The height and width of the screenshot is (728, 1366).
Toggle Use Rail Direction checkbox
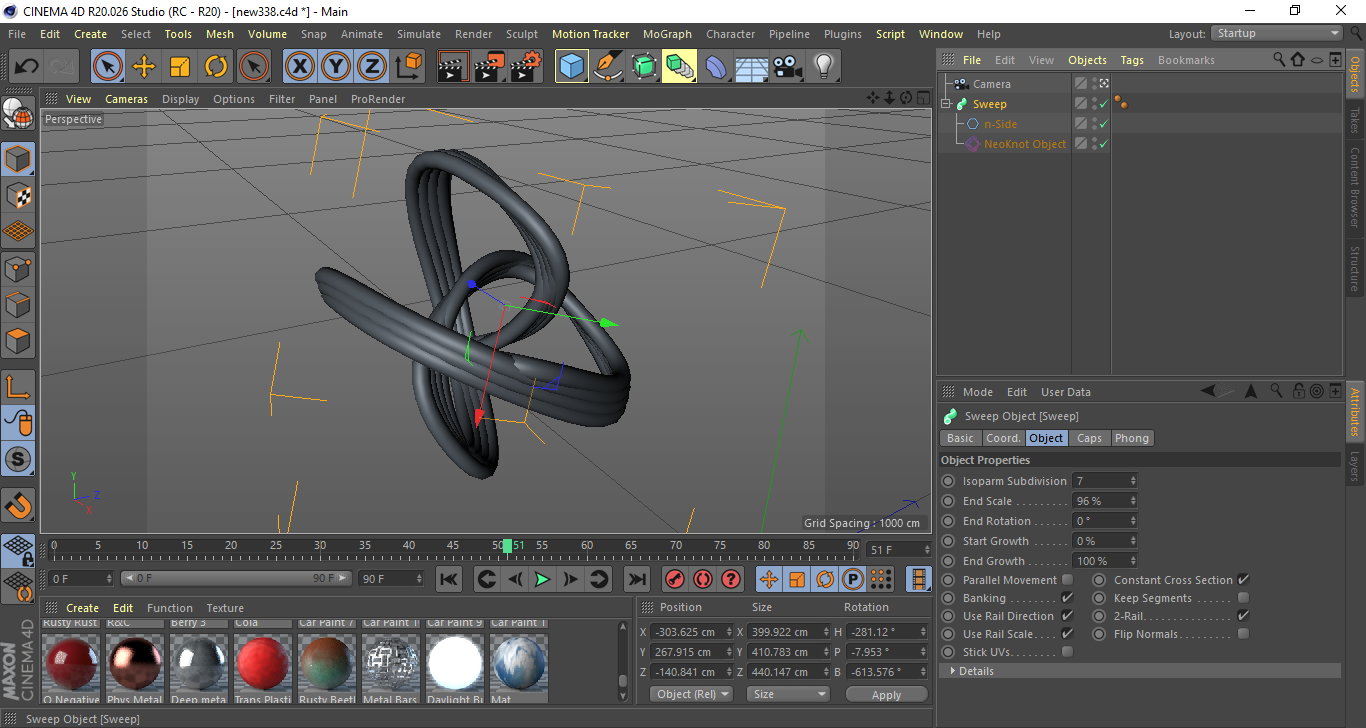pyautogui.click(x=1067, y=616)
